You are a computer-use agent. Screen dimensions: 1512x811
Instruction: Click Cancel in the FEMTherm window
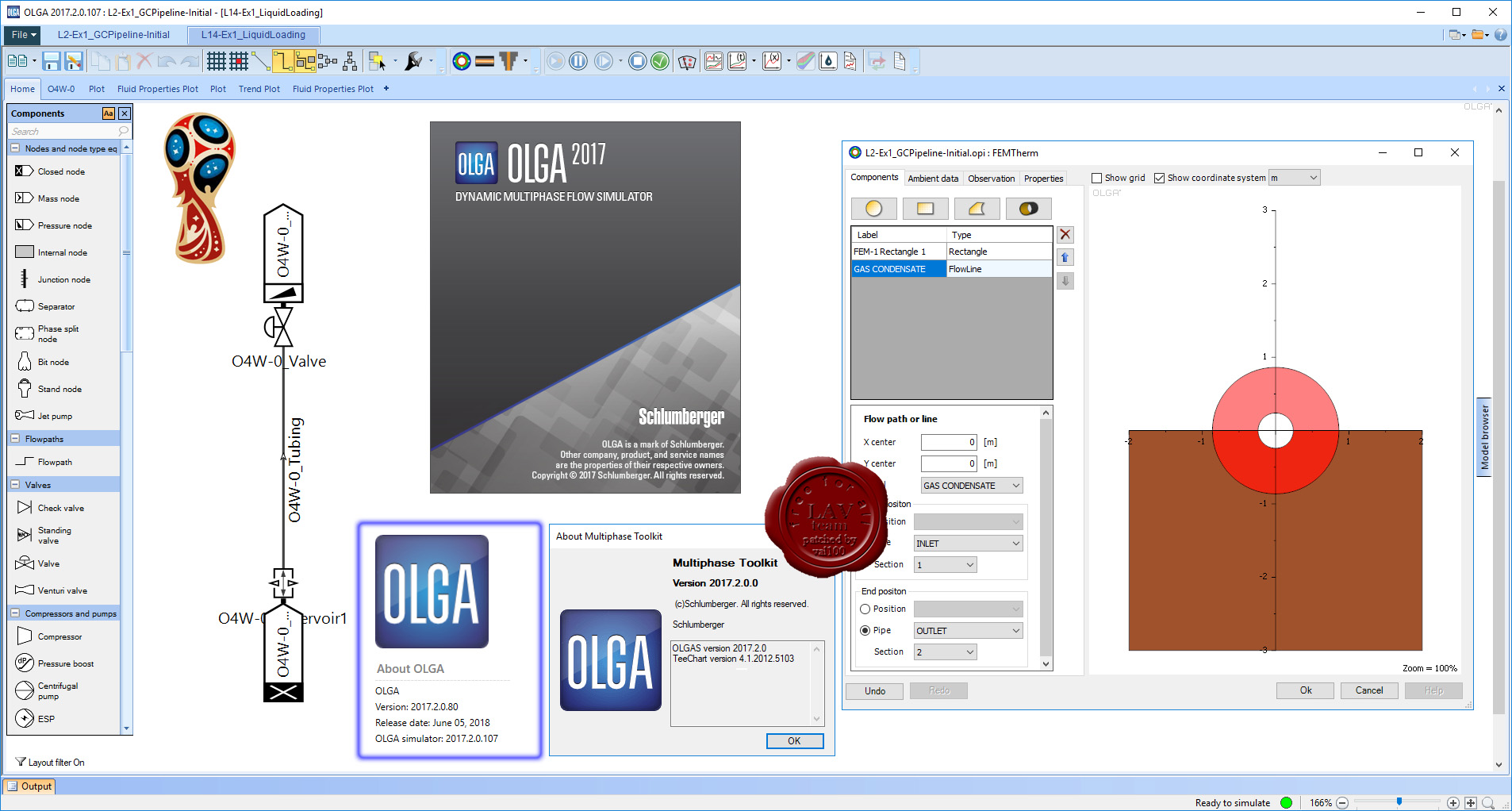tap(1369, 690)
